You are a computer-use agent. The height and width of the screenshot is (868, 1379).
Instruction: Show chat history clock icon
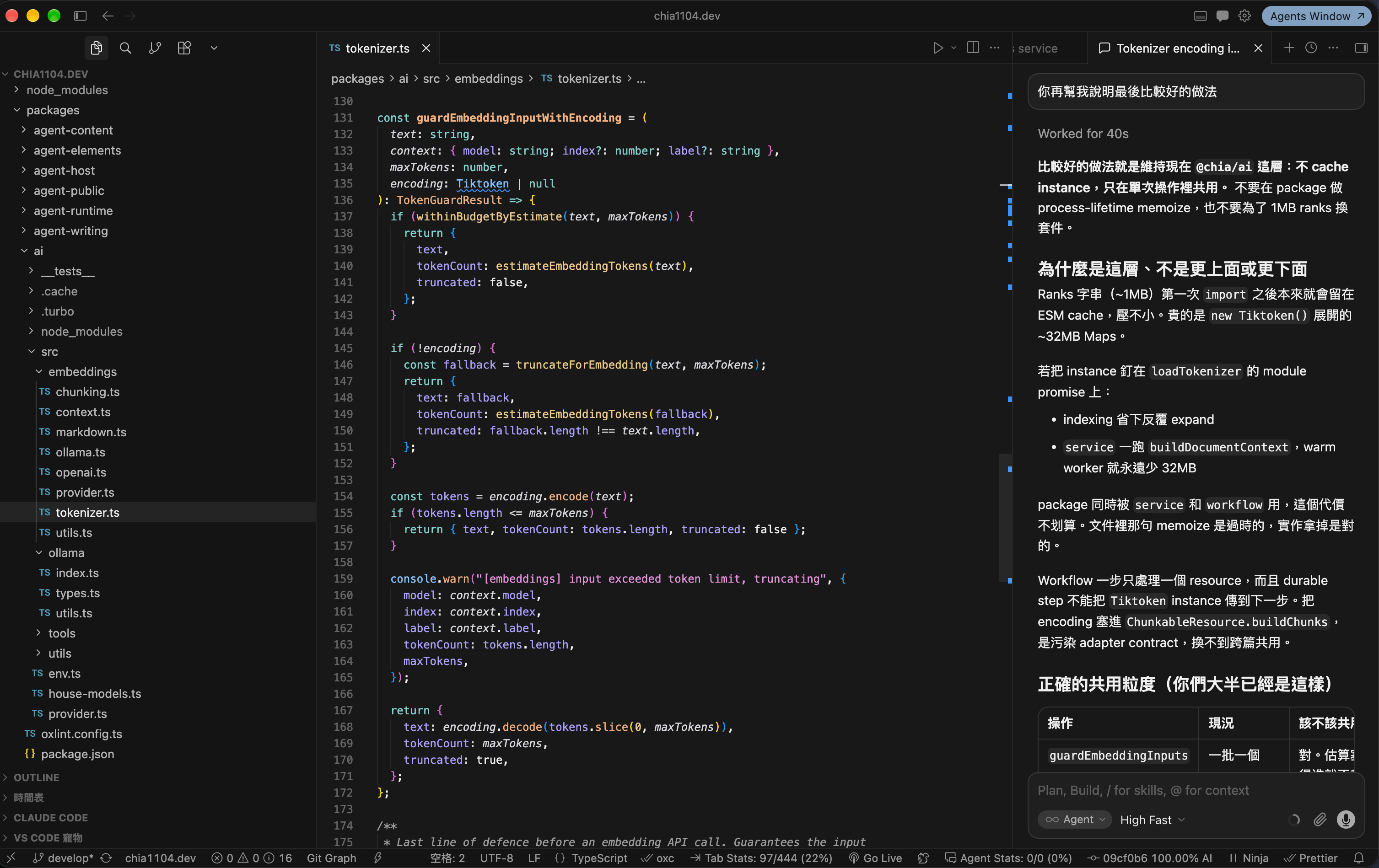click(1311, 48)
